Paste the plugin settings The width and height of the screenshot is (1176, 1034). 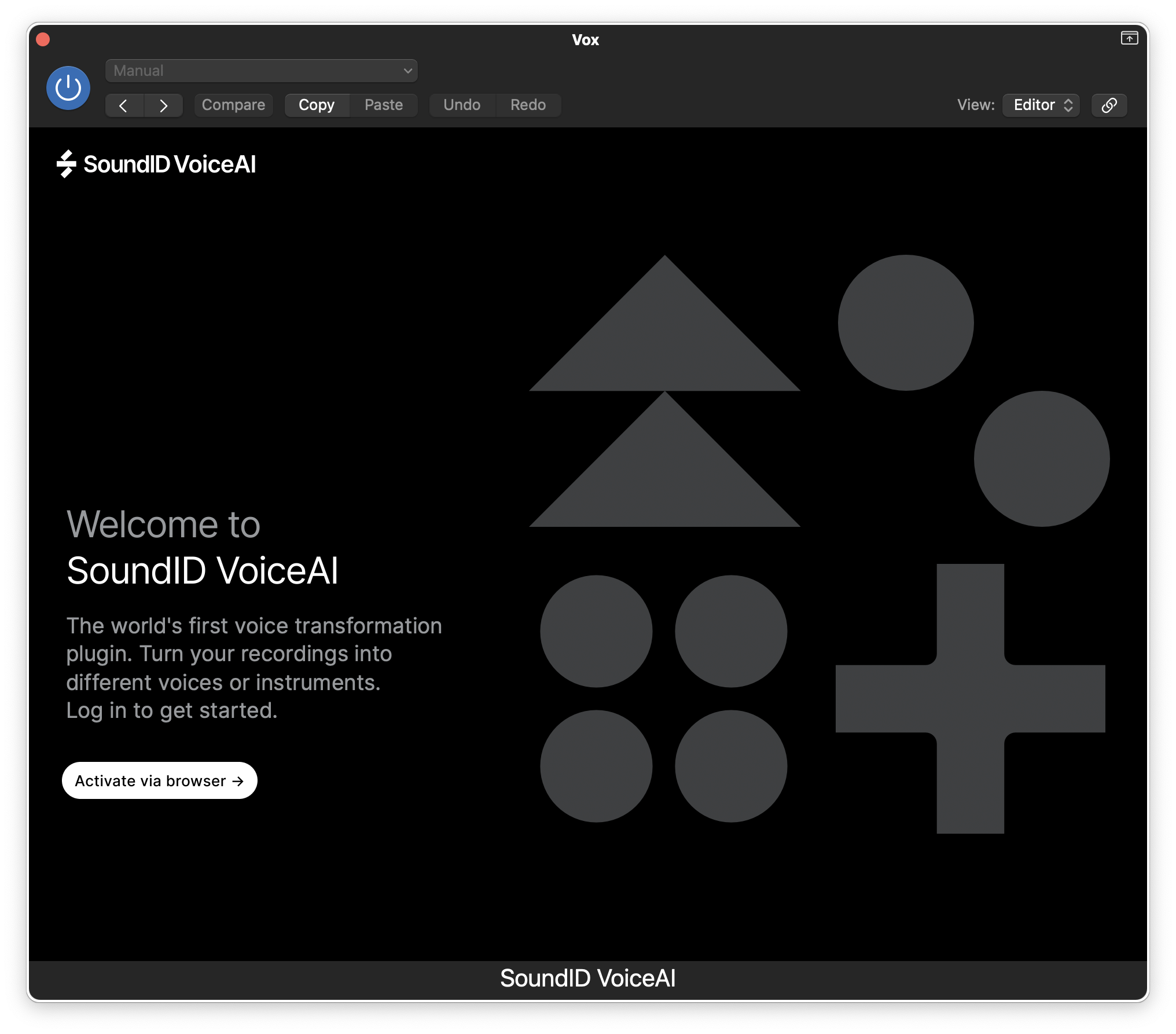(384, 105)
